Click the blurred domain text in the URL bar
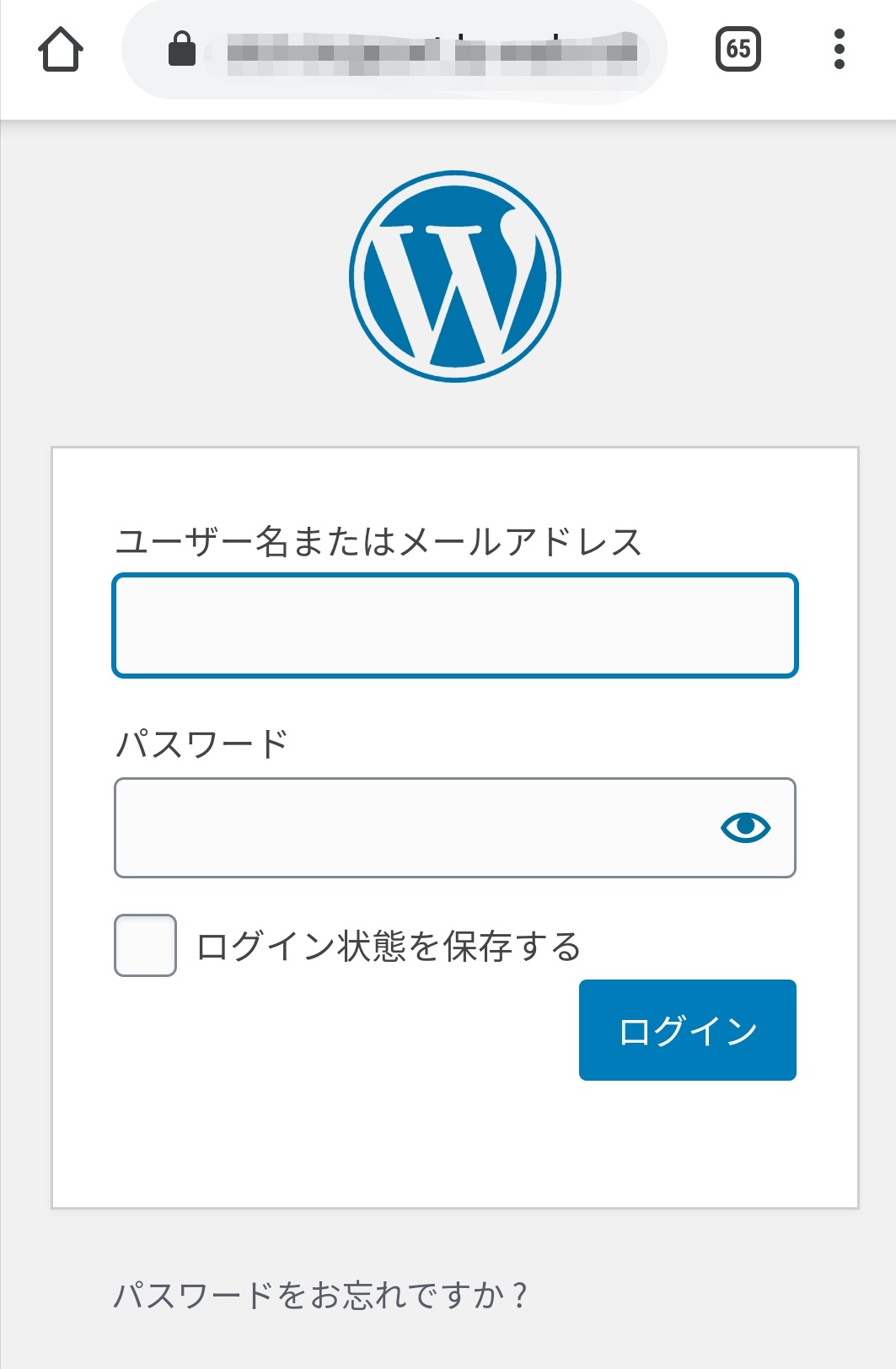Viewport: 896px width, 1369px height. pyautogui.click(x=432, y=52)
